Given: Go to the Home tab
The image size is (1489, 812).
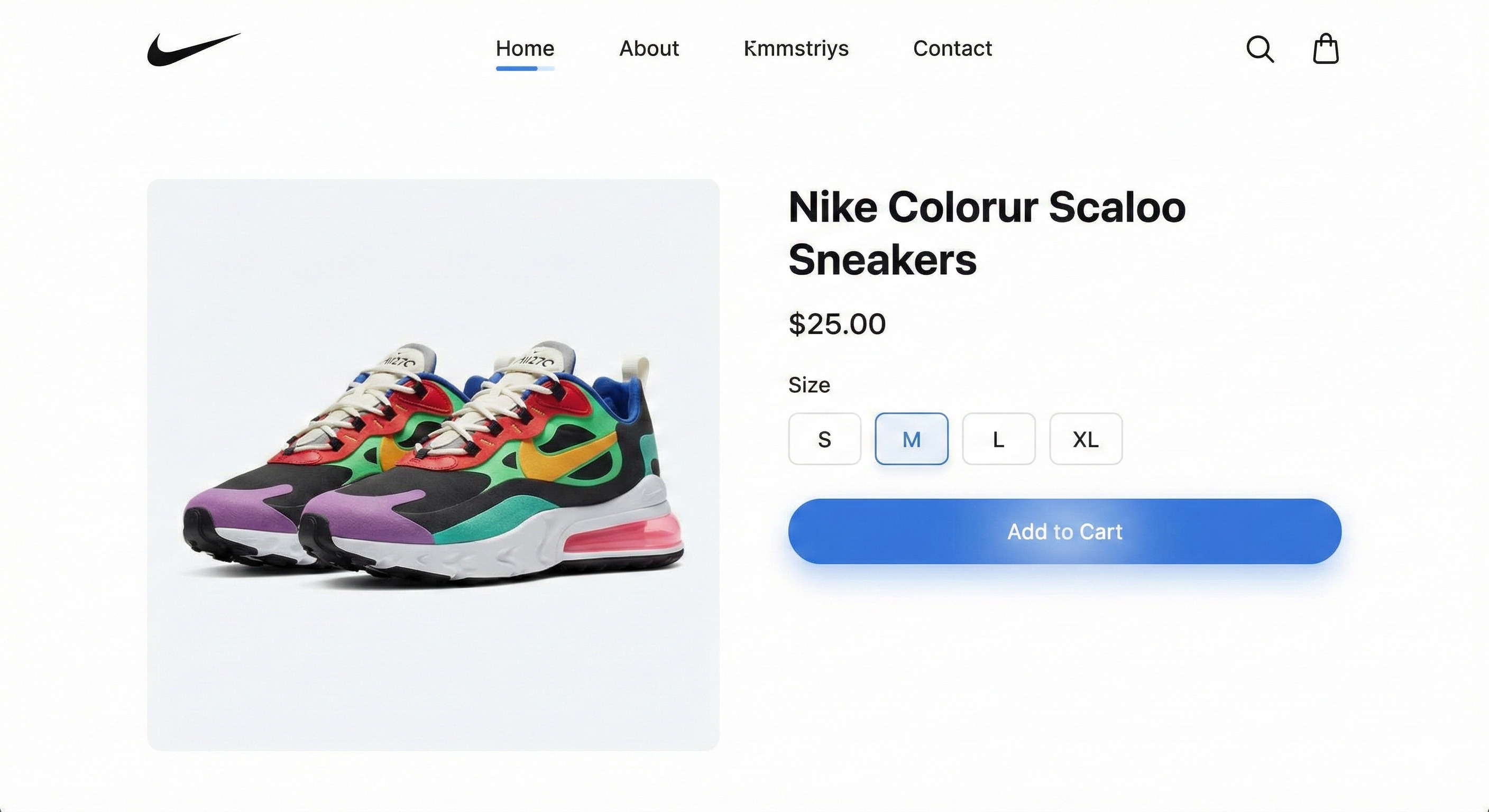Looking at the screenshot, I should coord(525,49).
